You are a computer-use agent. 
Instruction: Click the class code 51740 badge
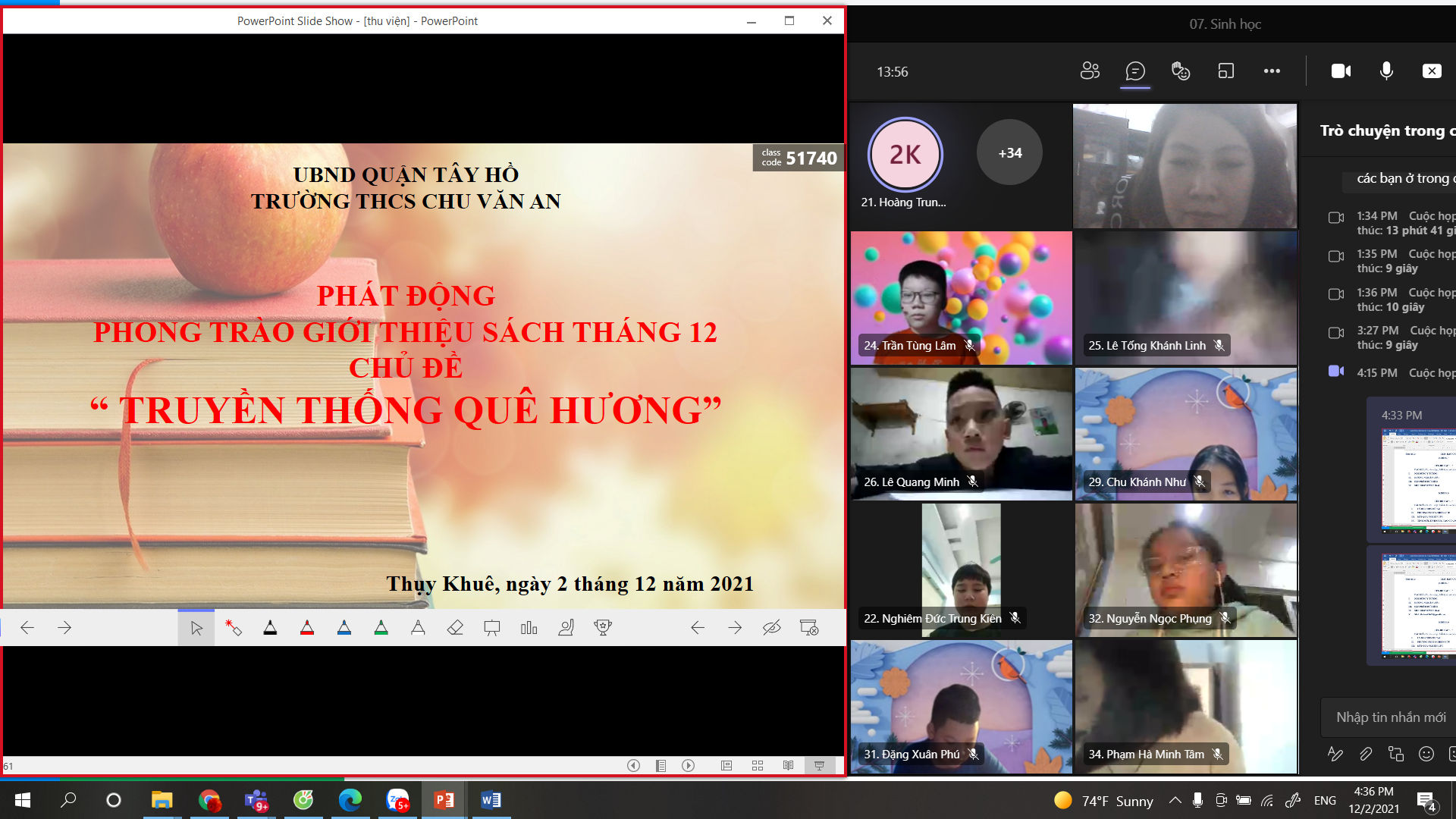[799, 158]
